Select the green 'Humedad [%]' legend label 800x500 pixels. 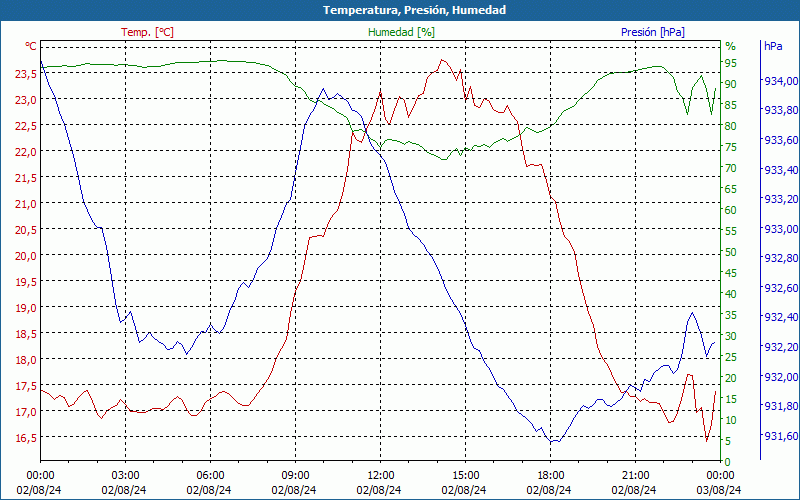[x=401, y=32]
